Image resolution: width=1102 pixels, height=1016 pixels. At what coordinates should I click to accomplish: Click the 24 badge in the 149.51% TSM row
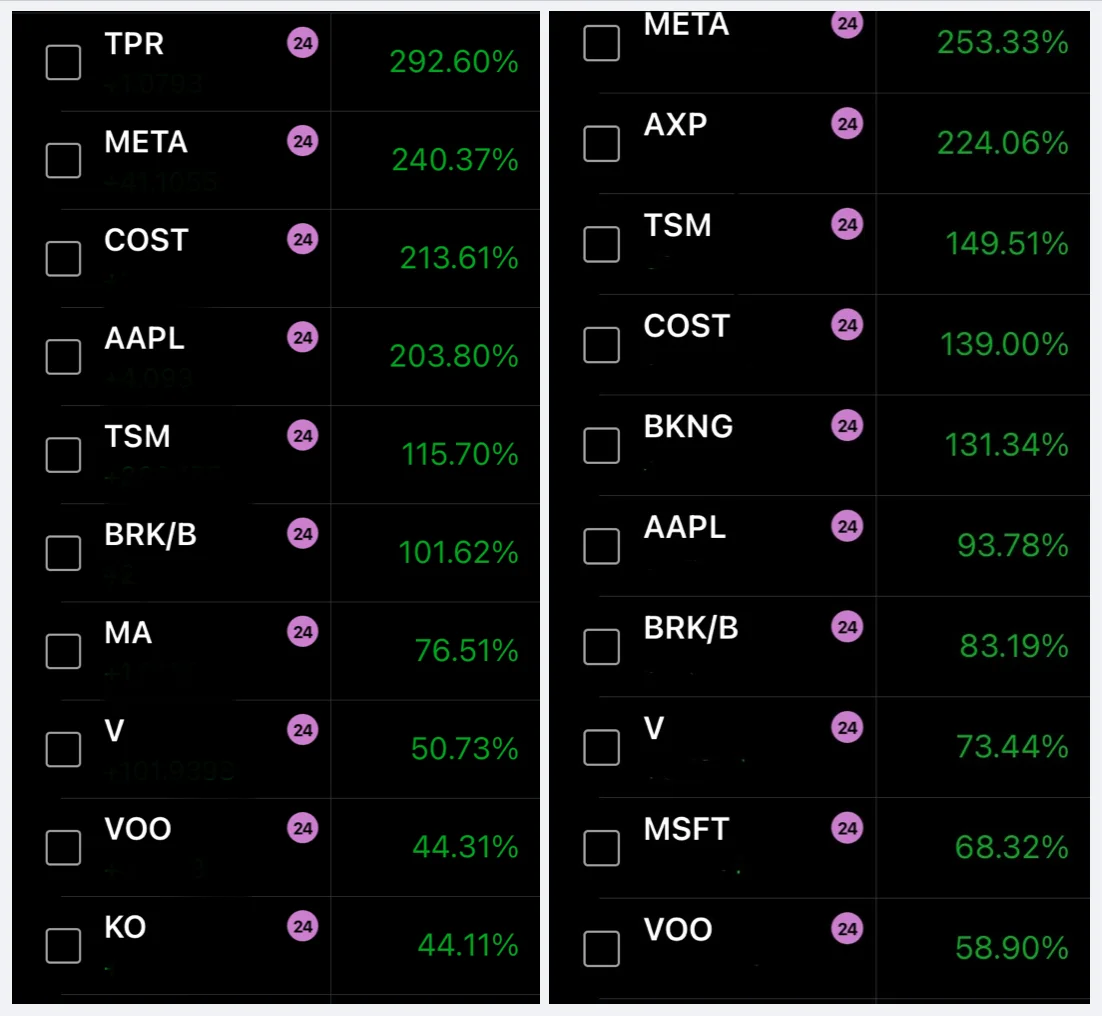[x=847, y=225]
